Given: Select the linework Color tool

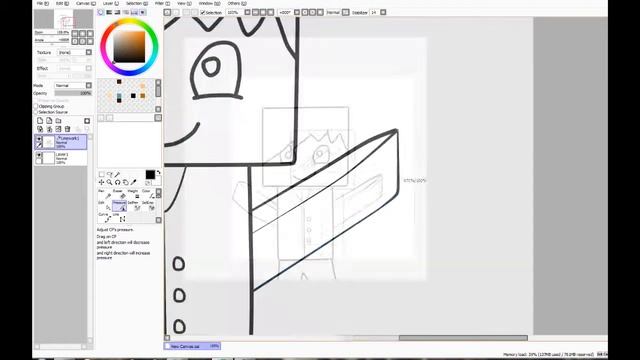Looking at the screenshot, I should pyautogui.click(x=148, y=195).
